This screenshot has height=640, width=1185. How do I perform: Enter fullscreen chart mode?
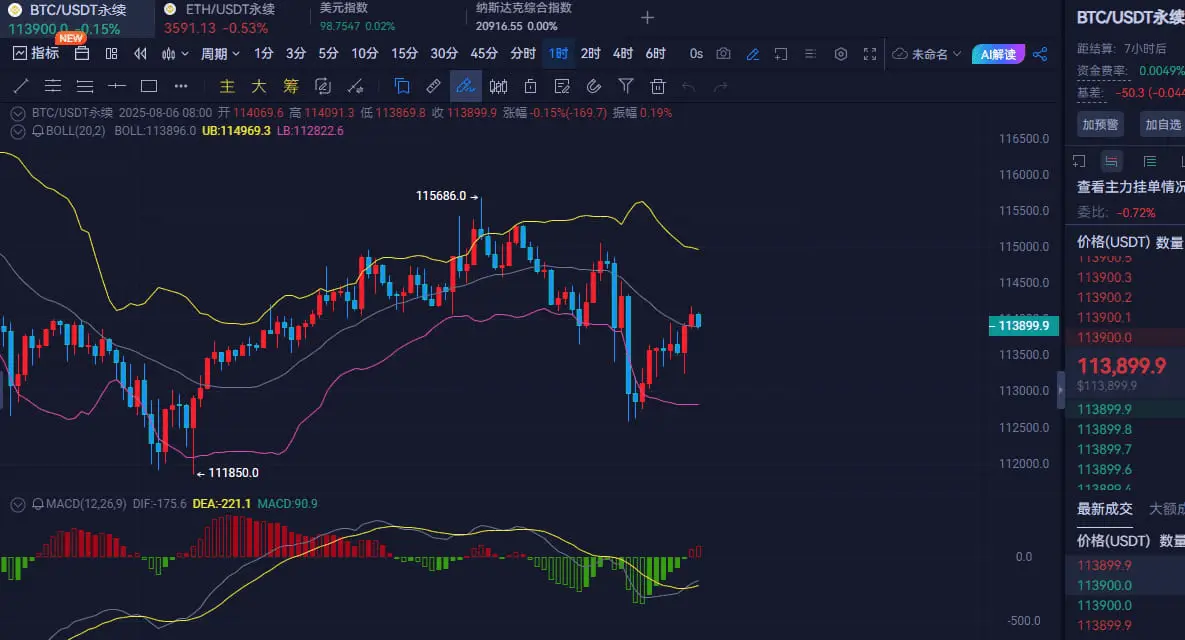click(x=870, y=54)
